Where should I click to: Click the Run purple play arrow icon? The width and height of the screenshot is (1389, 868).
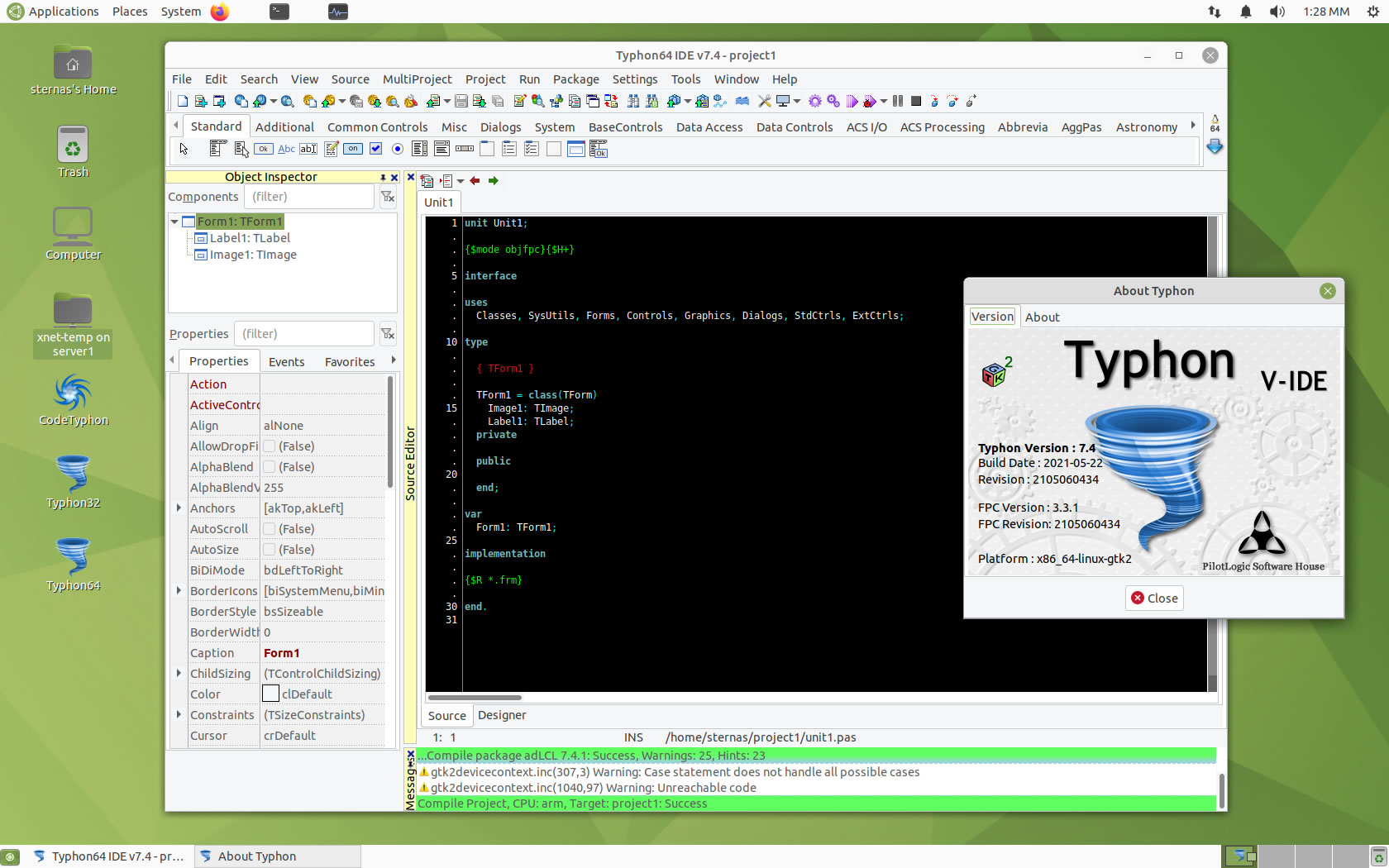(852, 101)
